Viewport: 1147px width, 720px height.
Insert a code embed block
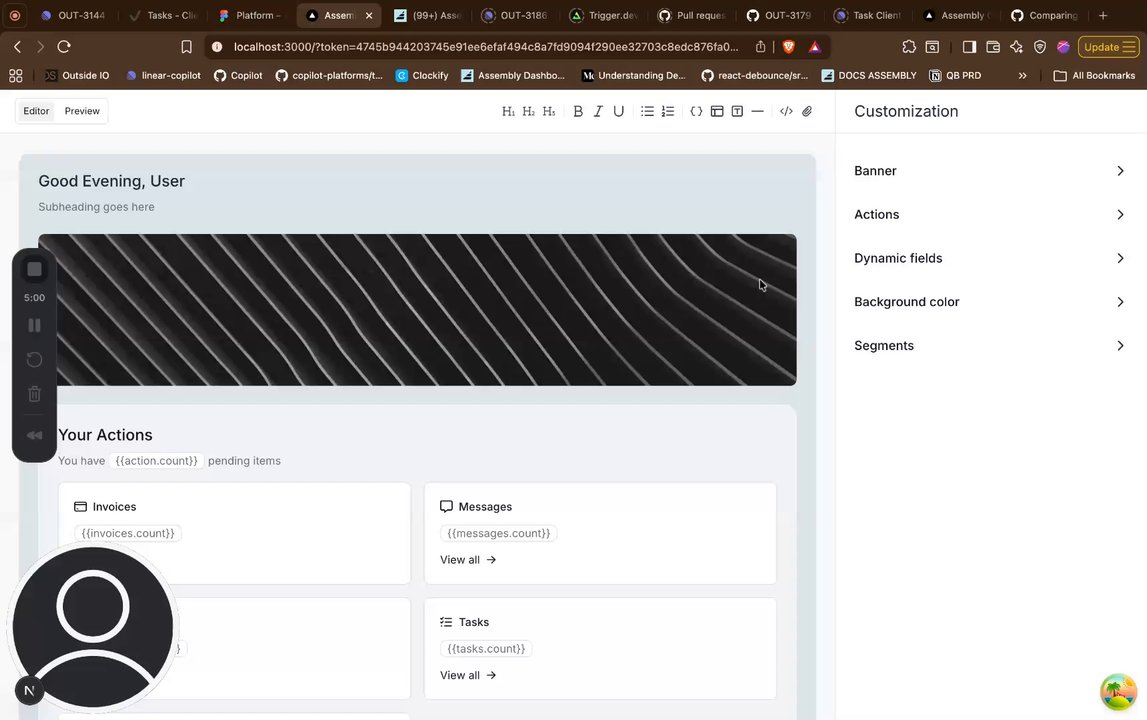[786, 111]
